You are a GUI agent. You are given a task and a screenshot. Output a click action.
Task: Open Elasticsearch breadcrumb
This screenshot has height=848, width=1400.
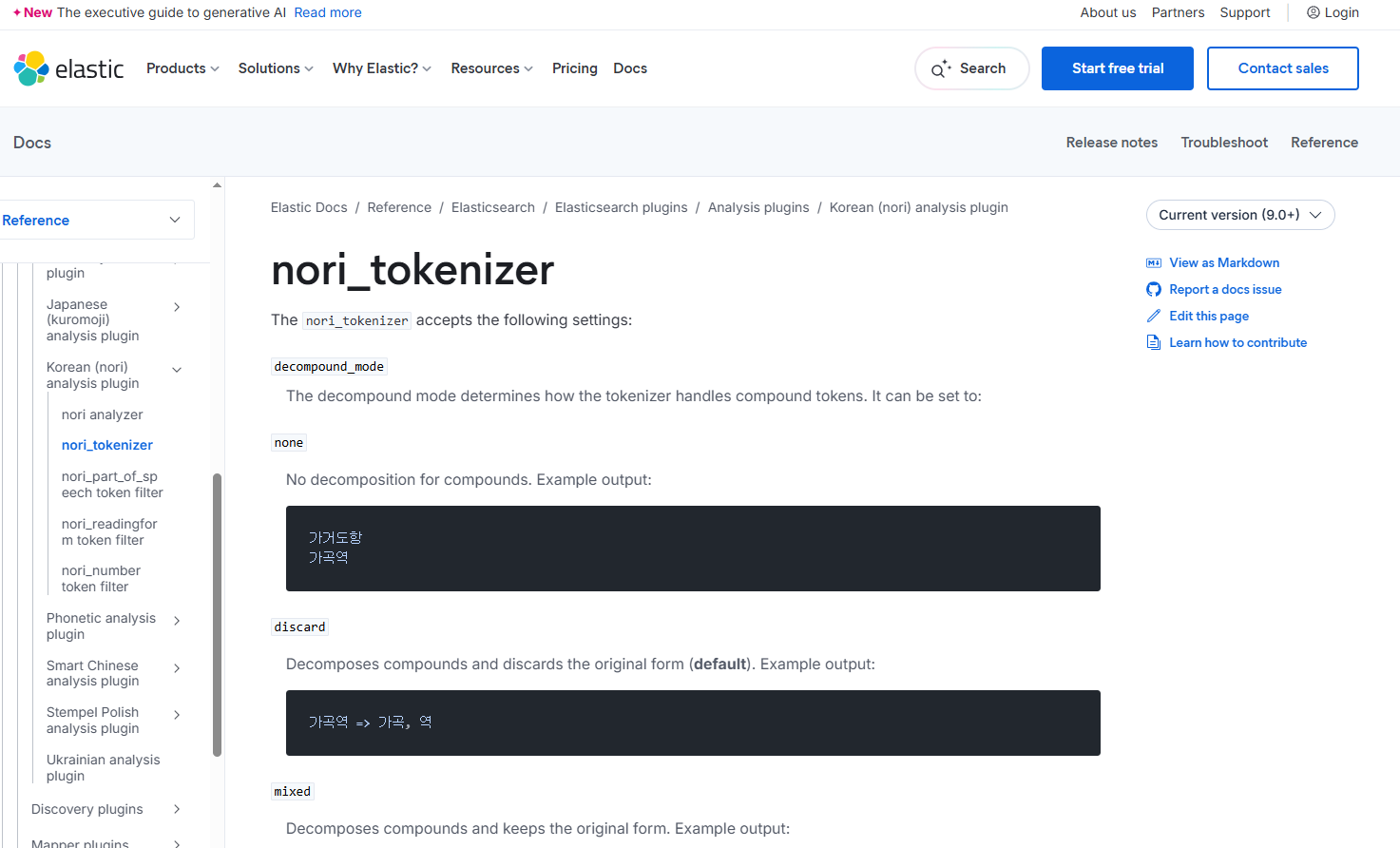pos(493,207)
